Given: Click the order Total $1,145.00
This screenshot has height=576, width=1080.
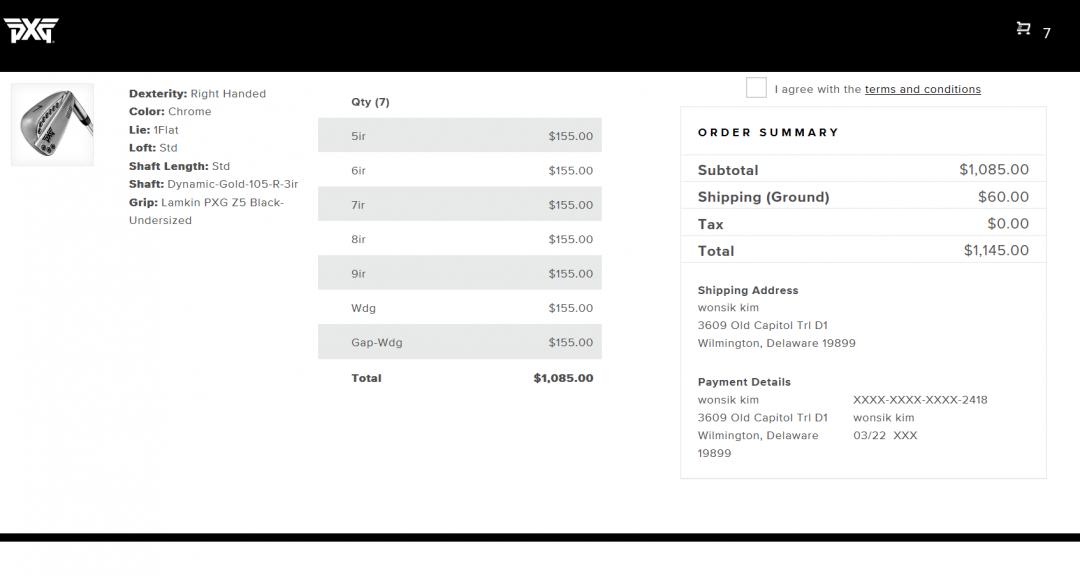Looking at the screenshot, I should coord(995,250).
